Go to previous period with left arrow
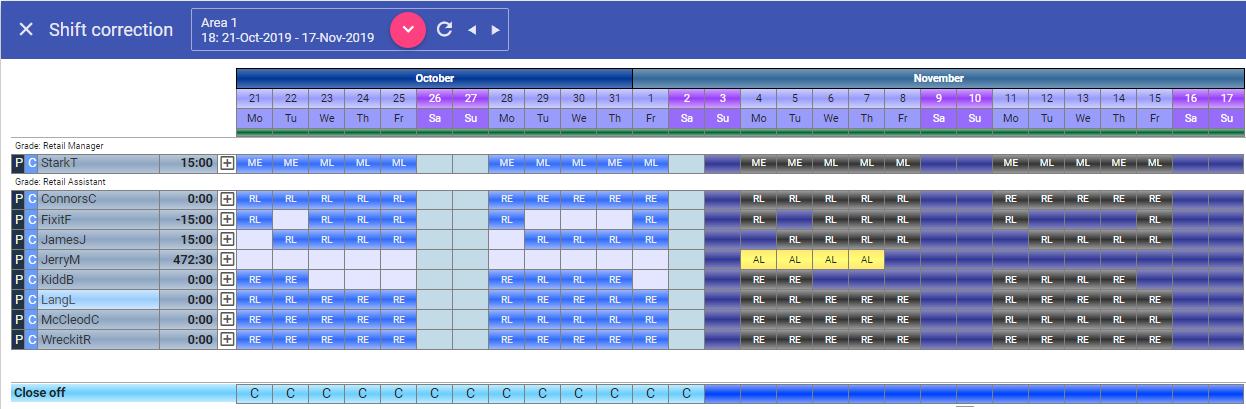Screen dimensions: 1246x409 coord(472,30)
